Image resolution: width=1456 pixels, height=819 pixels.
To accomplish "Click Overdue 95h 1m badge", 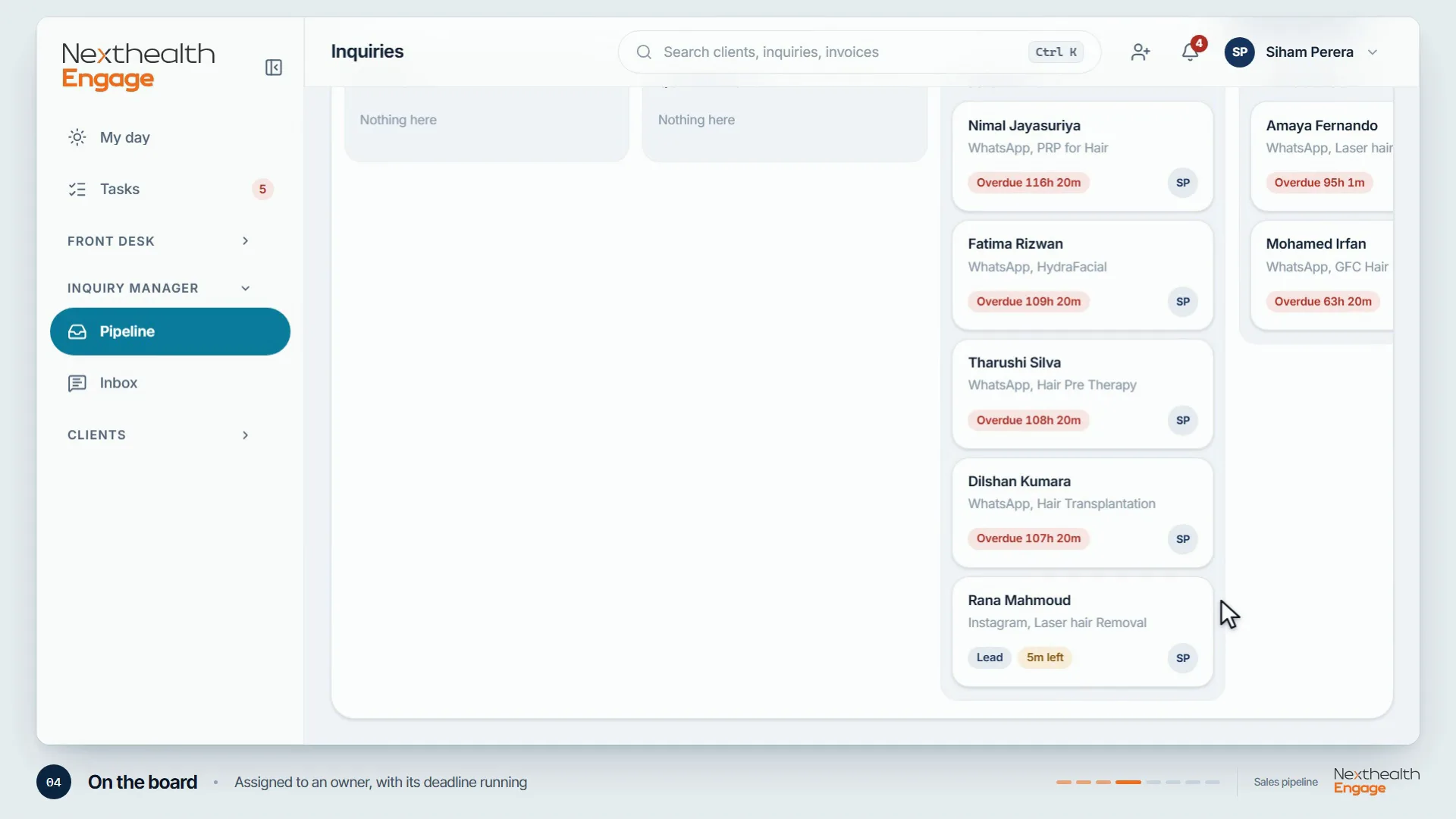I will (x=1319, y=183).
